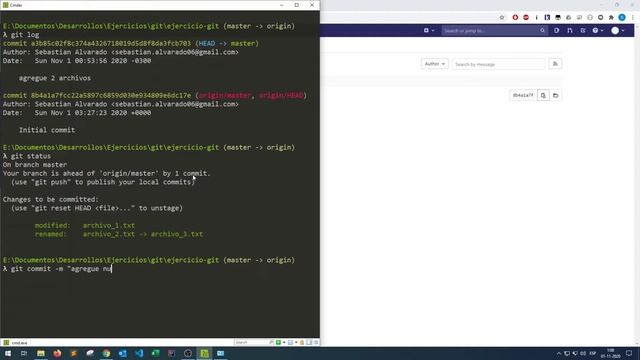Open GitLab Issues icon in navbar
640x360 pixels.
[x=557, y=31]
